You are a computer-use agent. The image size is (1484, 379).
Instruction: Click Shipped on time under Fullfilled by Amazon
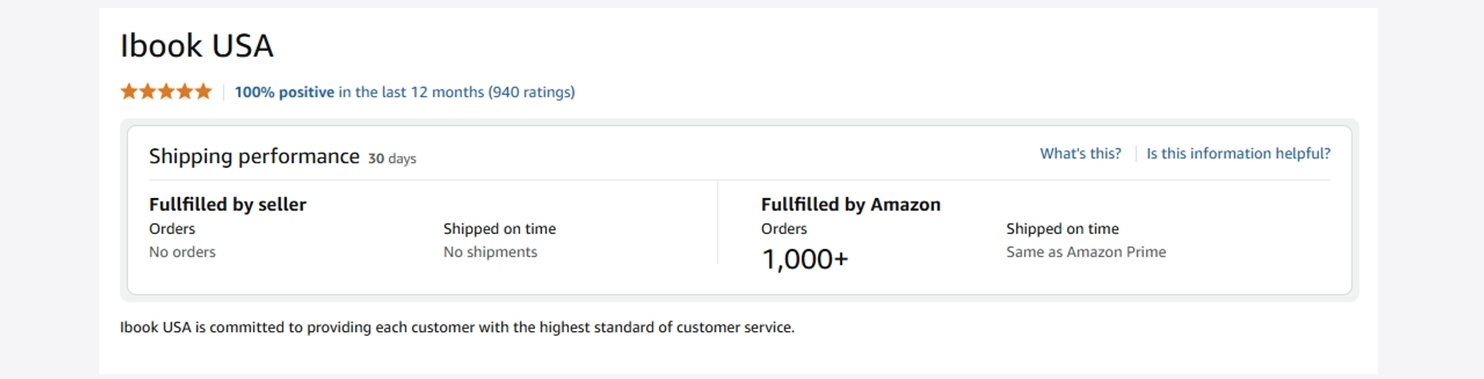[x=1062, y=229]
